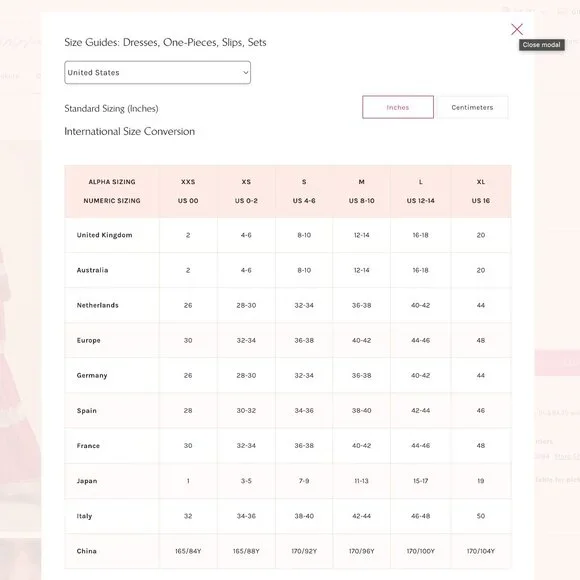The width and height of the screenshot is (580, 580).
Task: Click the Australia row label
Action: (92, 270)
